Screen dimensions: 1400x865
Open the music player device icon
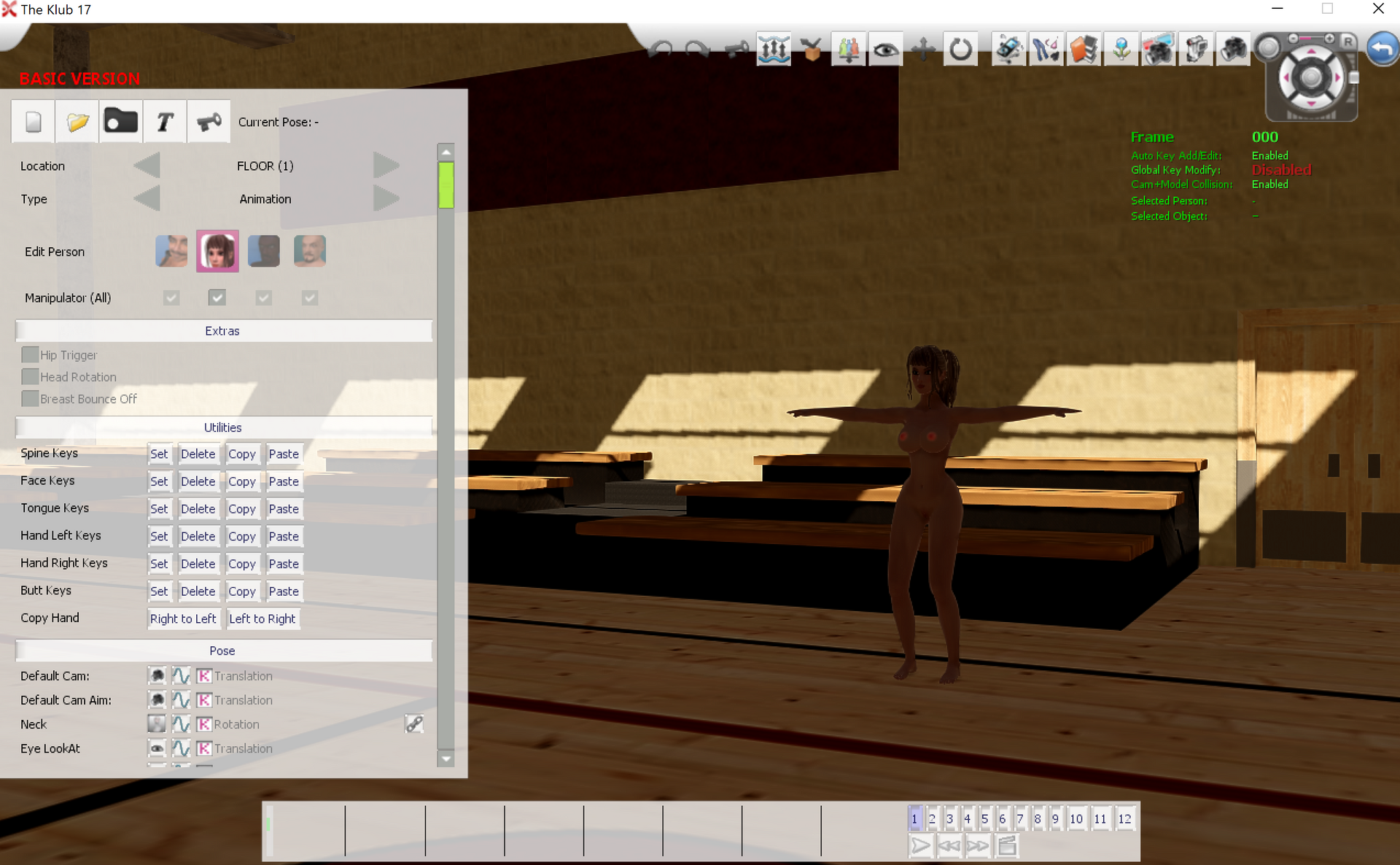(1009, 50)
